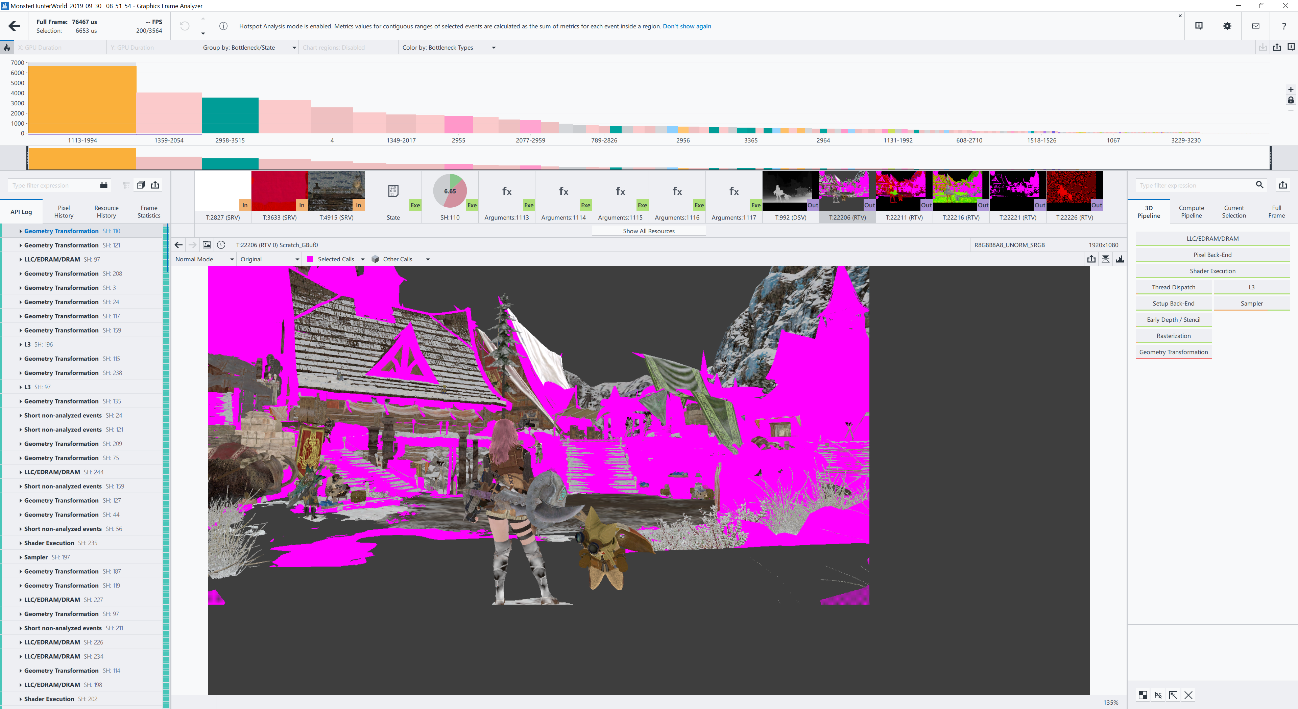
Task: Select the teal 2938-3515 chart bar
Action: (x=230, y=115)
